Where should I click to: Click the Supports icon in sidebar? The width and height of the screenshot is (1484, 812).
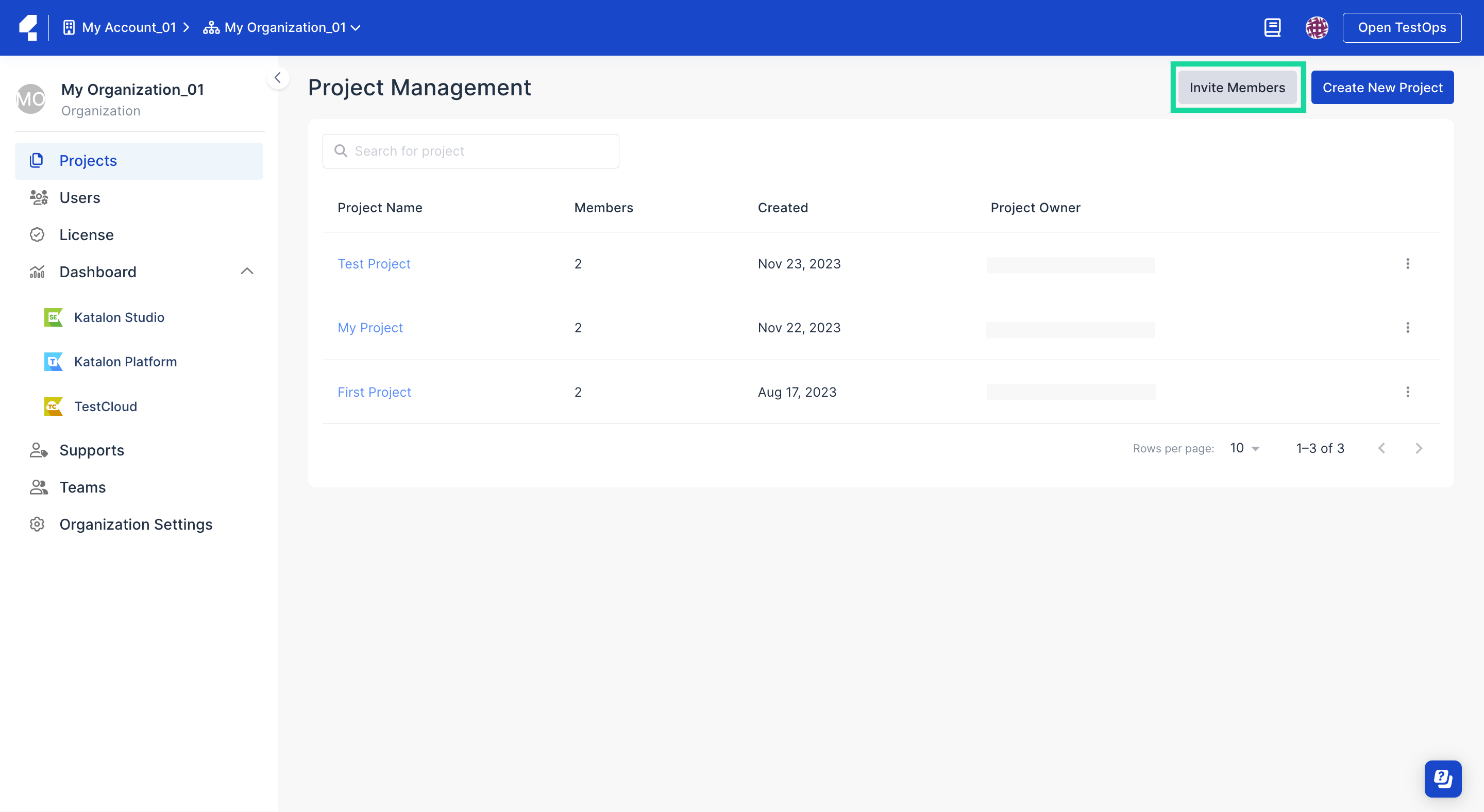(x=37, y=449)
